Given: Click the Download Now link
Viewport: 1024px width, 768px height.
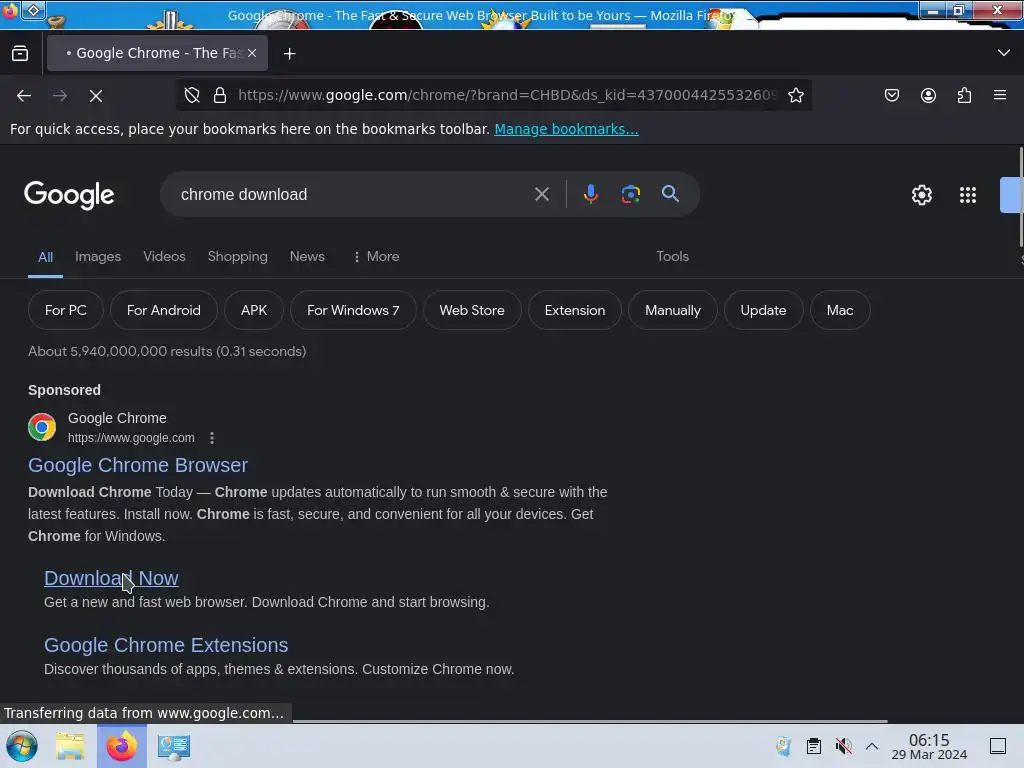Looking at the screenshot, I should click(111, 578).
